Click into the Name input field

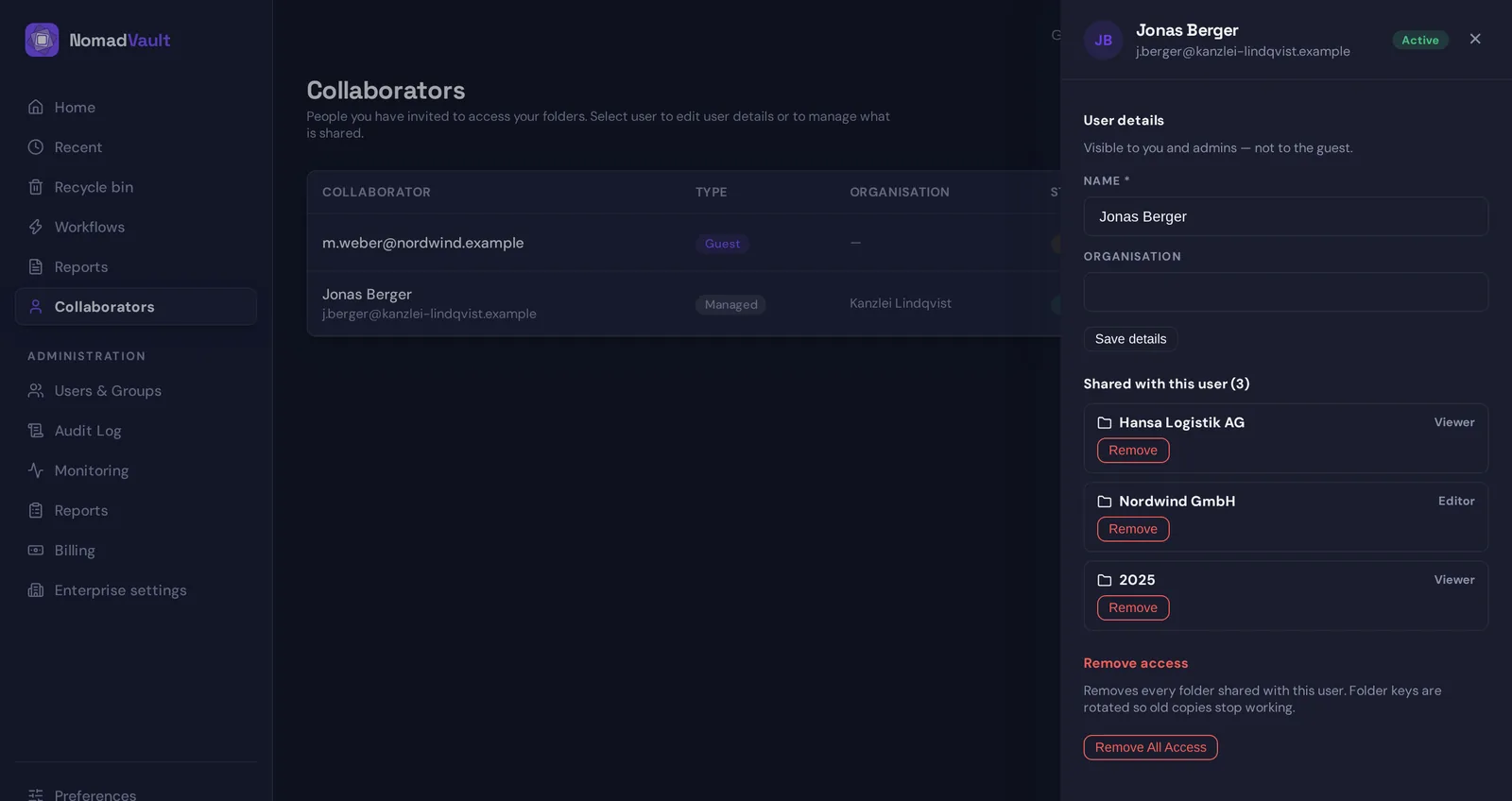coord(1285,216)
